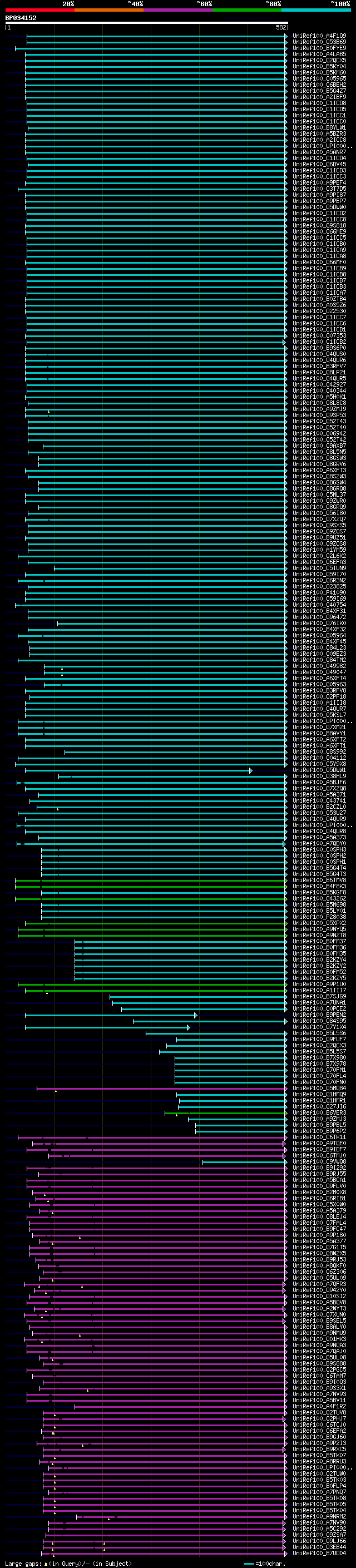Click the purple ~60% identity legend segment
This screenshot has height=1568, width=356.
(x=179, y=10)
